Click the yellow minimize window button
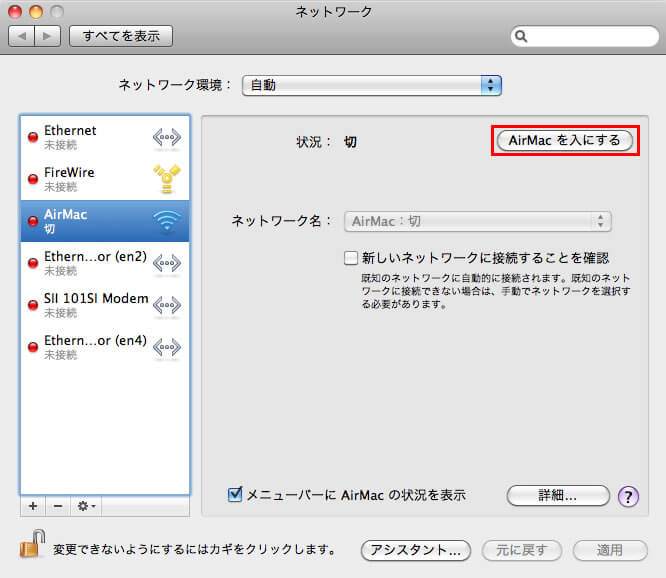Image resolution: width=666 pixels, height=578 pixels. 36,11
